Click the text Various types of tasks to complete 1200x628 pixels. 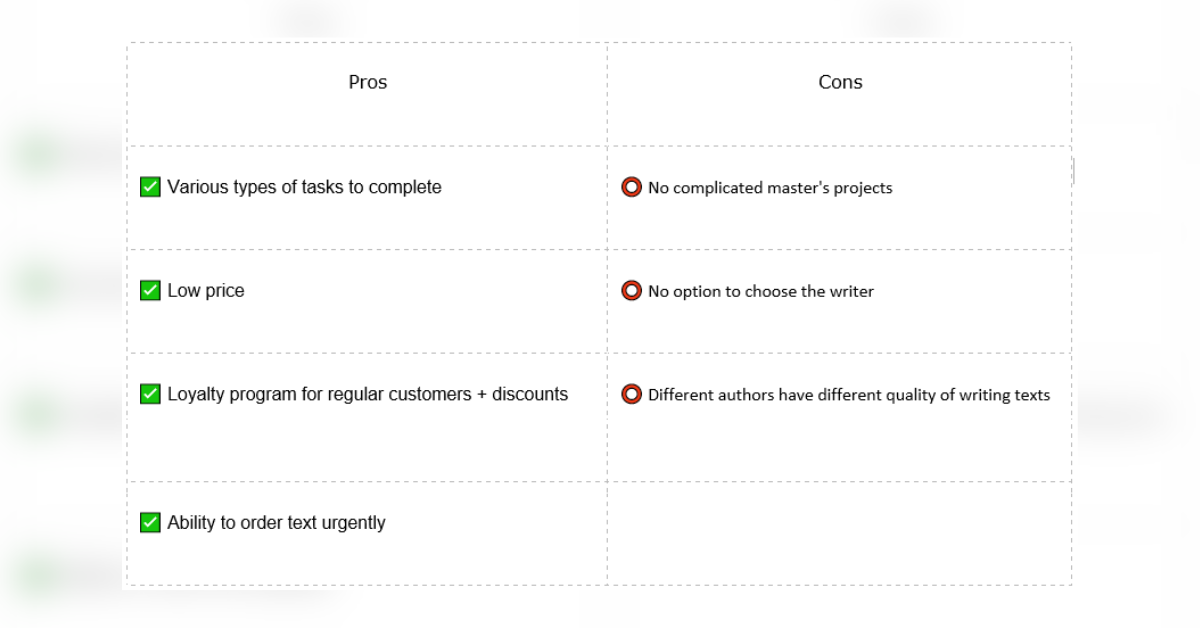[304, 187]
